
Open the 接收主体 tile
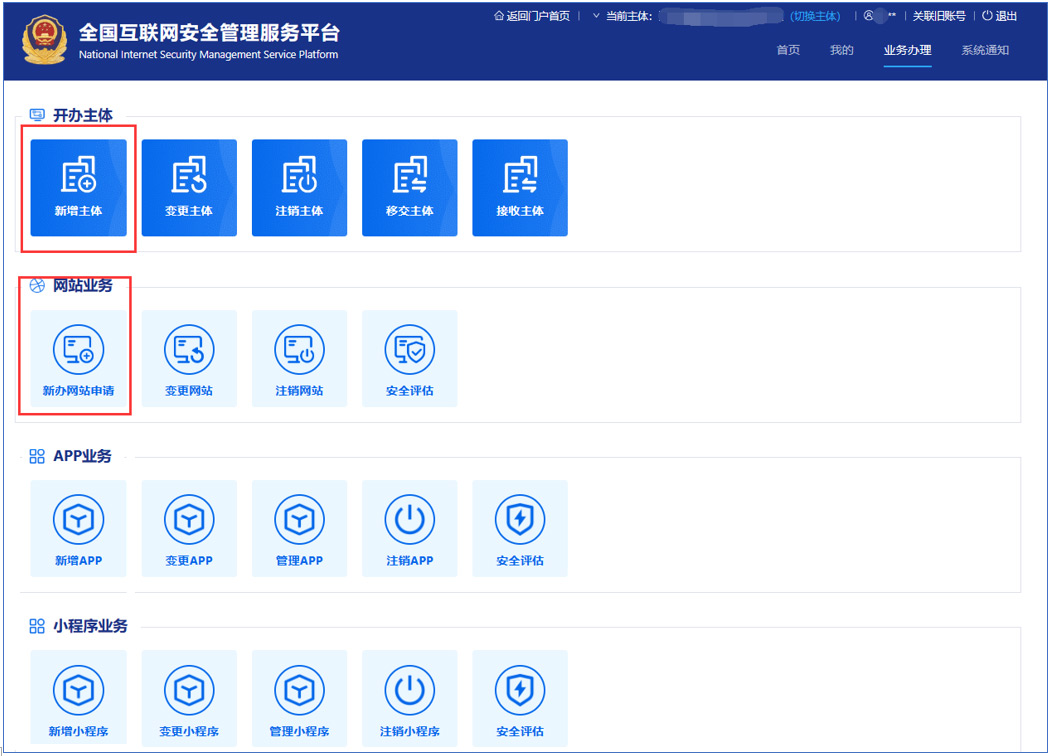click(519, 187)
